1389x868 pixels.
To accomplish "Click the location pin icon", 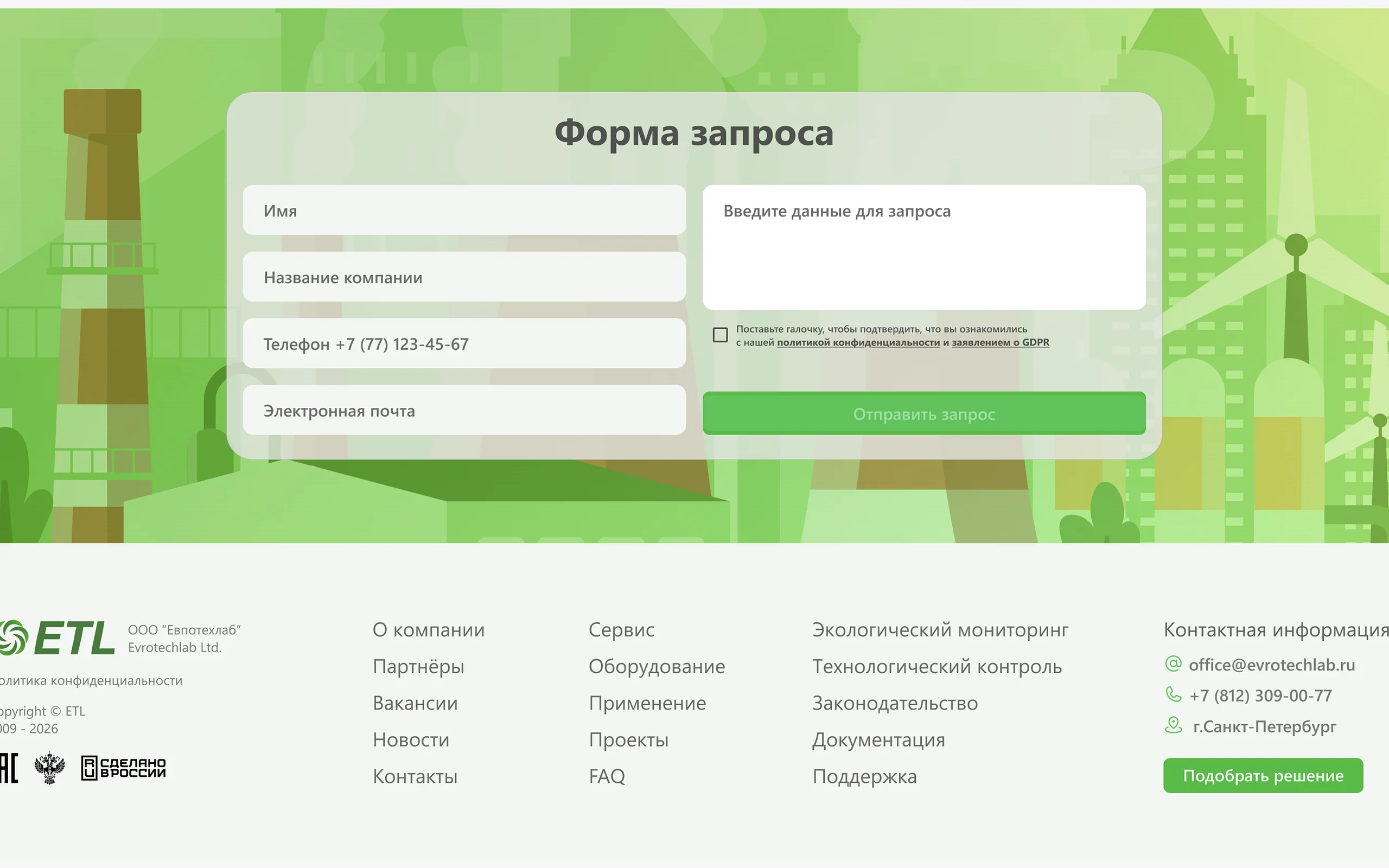I will tap(1173, 725).
